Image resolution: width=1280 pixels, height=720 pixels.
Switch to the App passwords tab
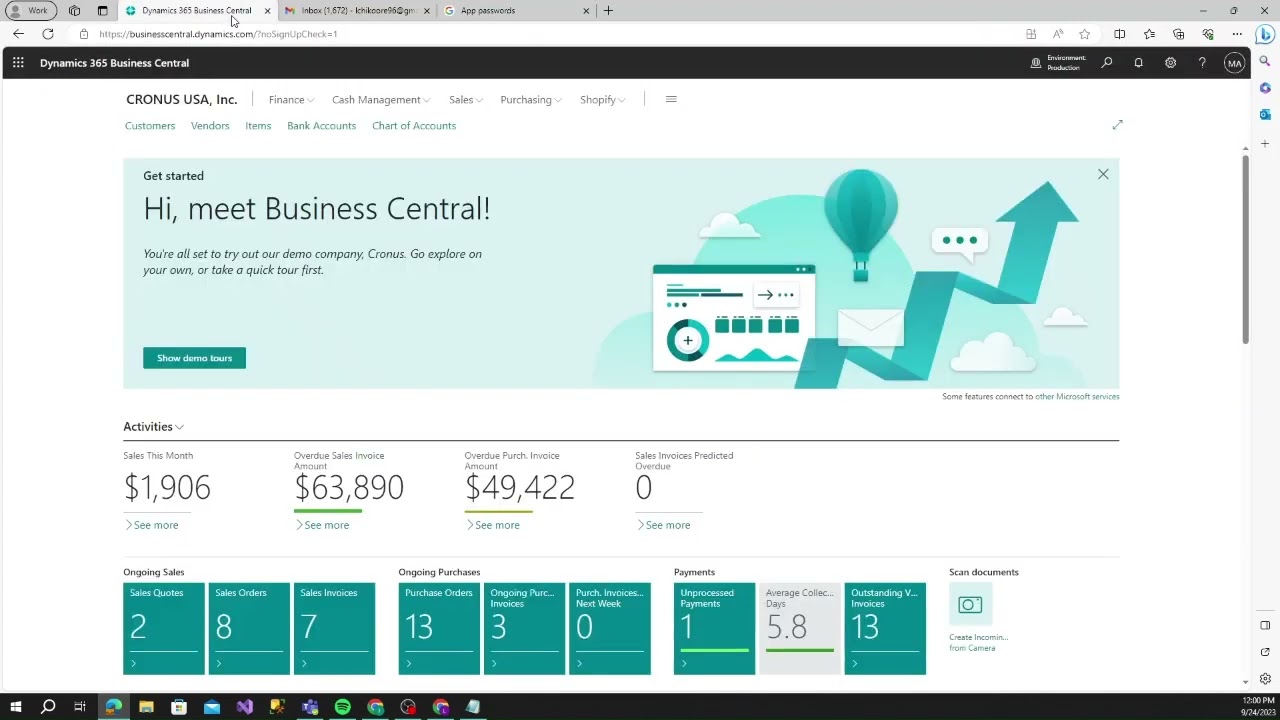pos(515,10)
